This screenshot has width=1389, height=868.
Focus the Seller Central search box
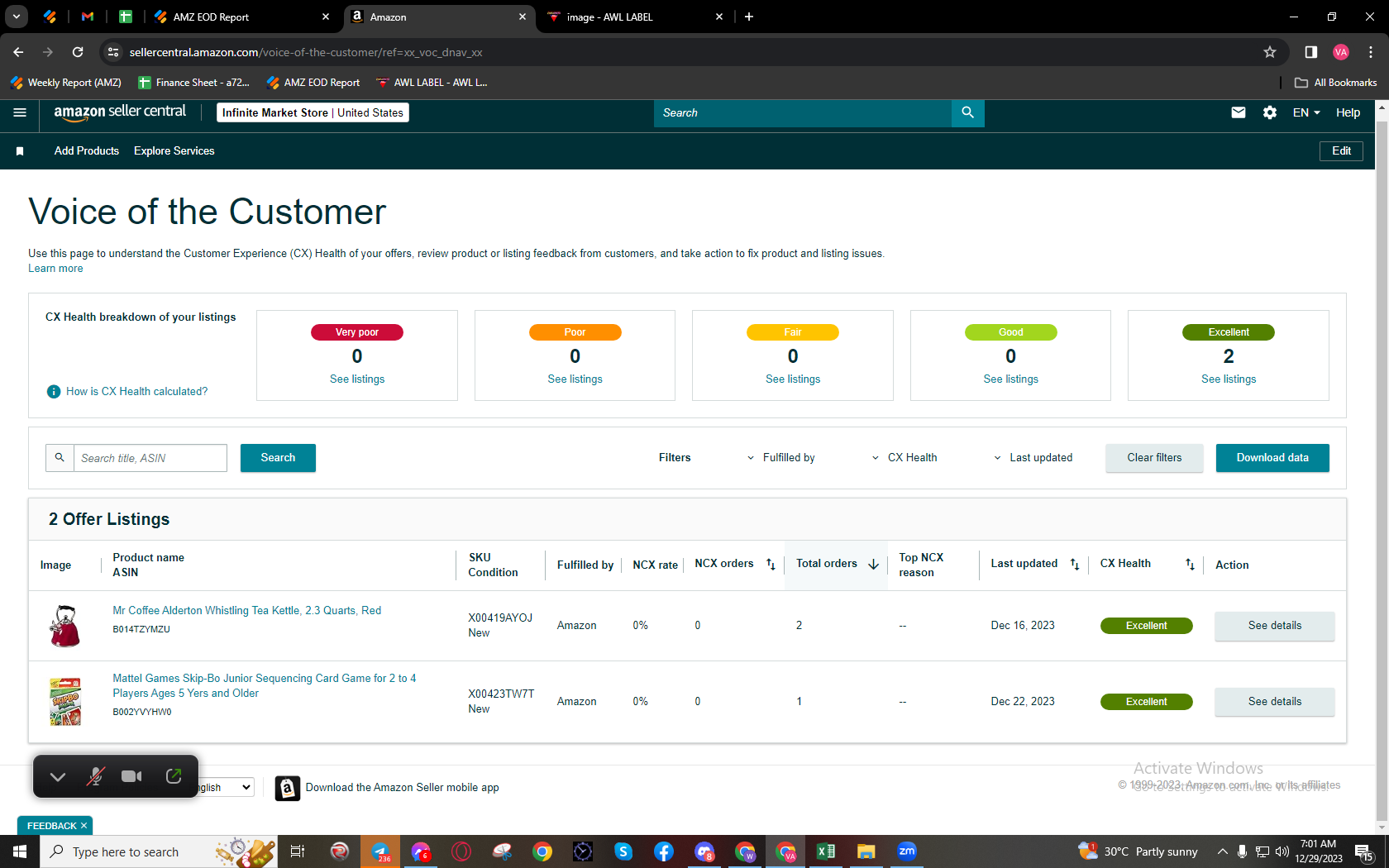click(x=802, y=112)
